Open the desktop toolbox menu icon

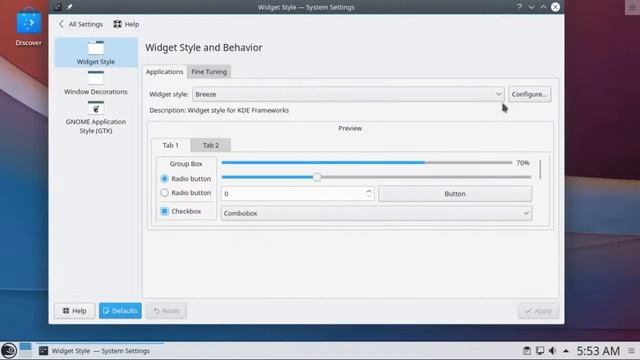pos(632,7)
